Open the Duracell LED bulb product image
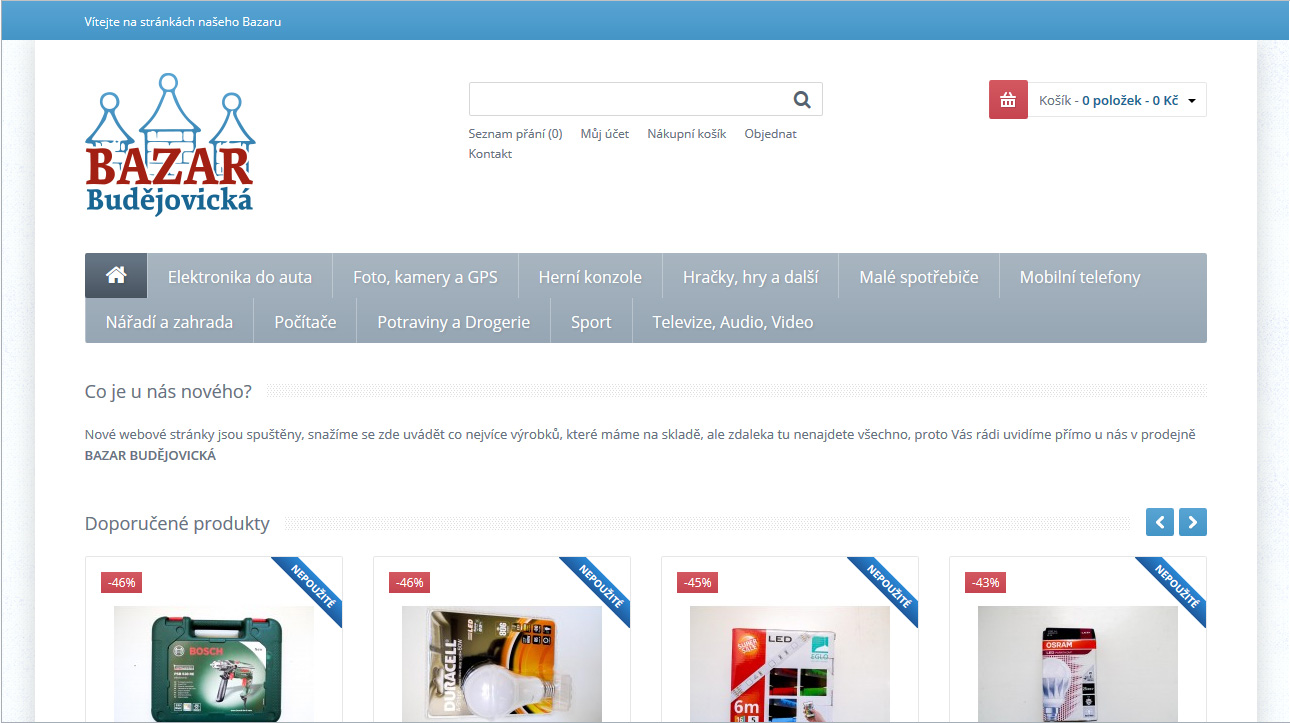The width and height of the screenshot is (1290, 723). coord(502,663)
